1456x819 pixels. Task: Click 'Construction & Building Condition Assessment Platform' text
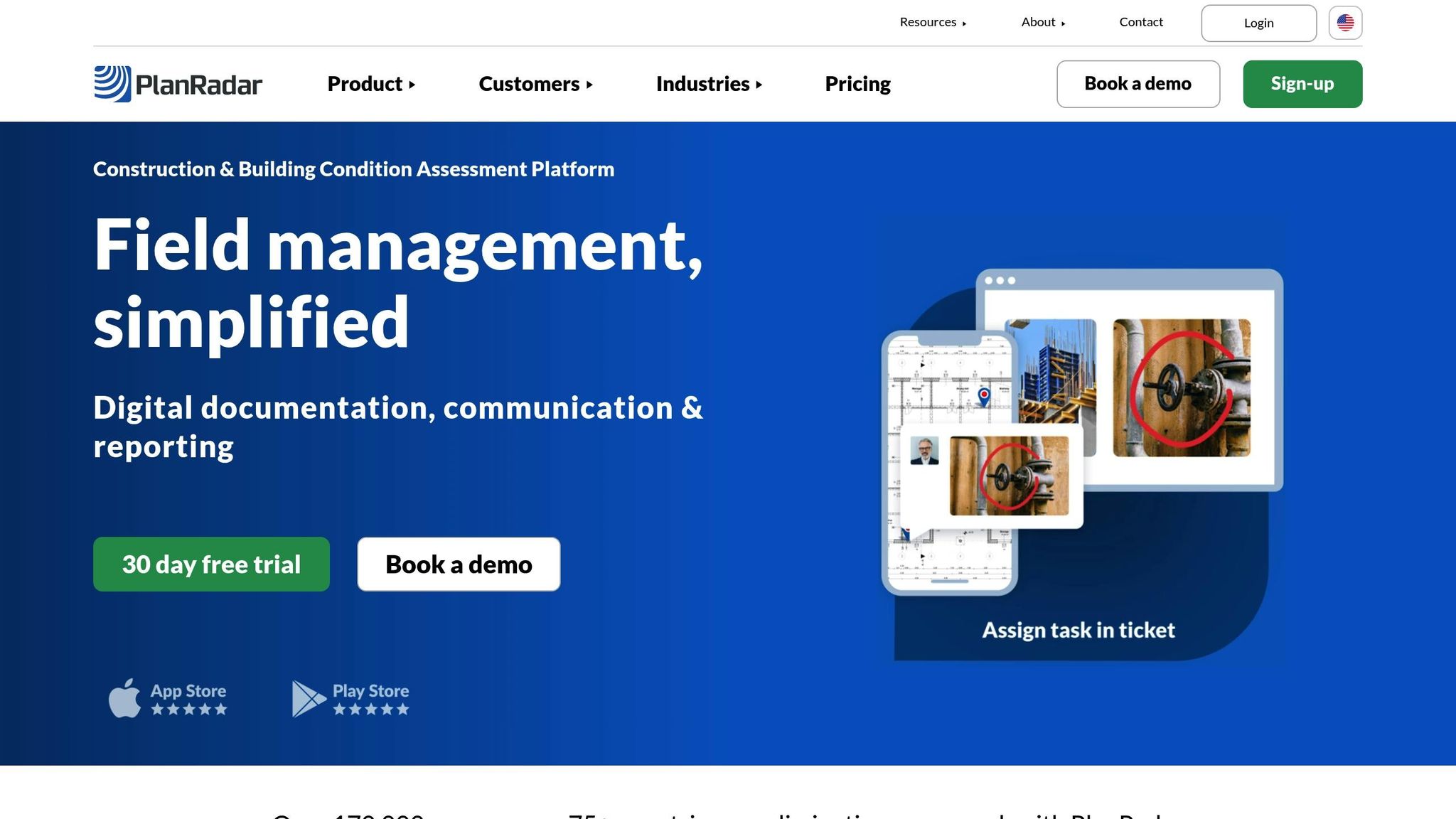[353, 169]
